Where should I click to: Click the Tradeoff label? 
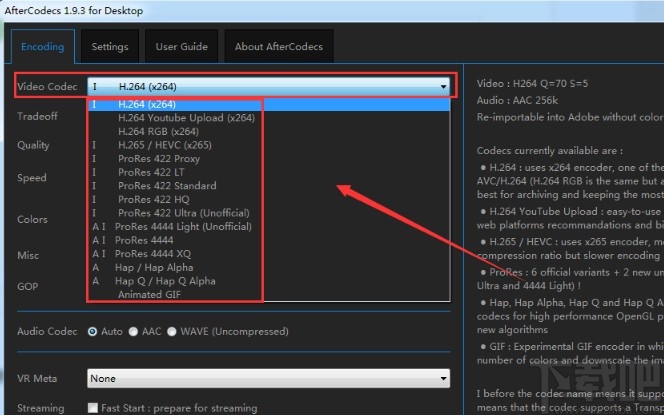point(37,116)
